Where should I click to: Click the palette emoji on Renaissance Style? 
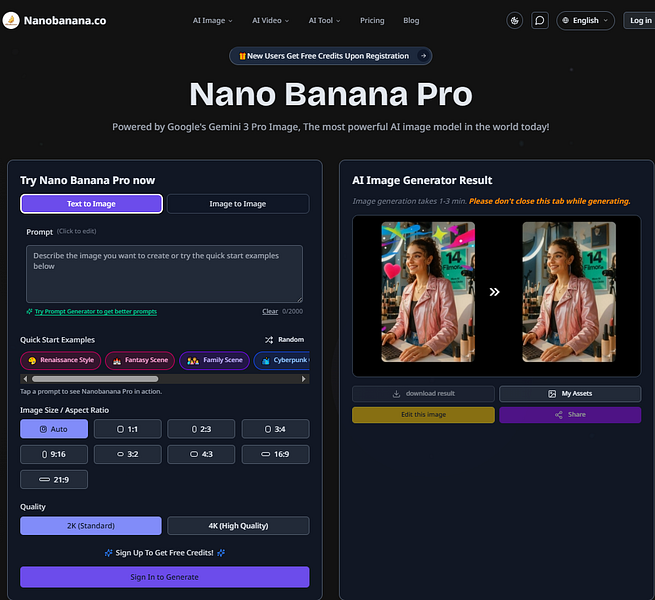coord(32,360)
